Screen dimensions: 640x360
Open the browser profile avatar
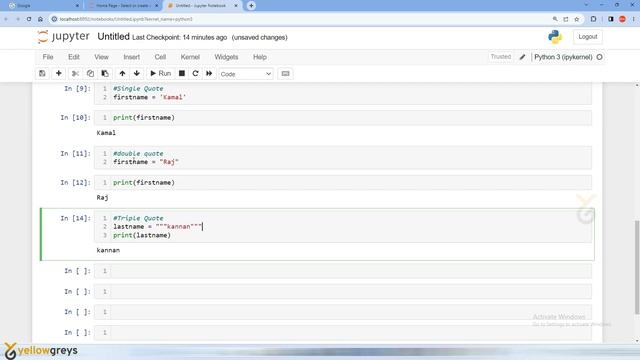point(622,19)
